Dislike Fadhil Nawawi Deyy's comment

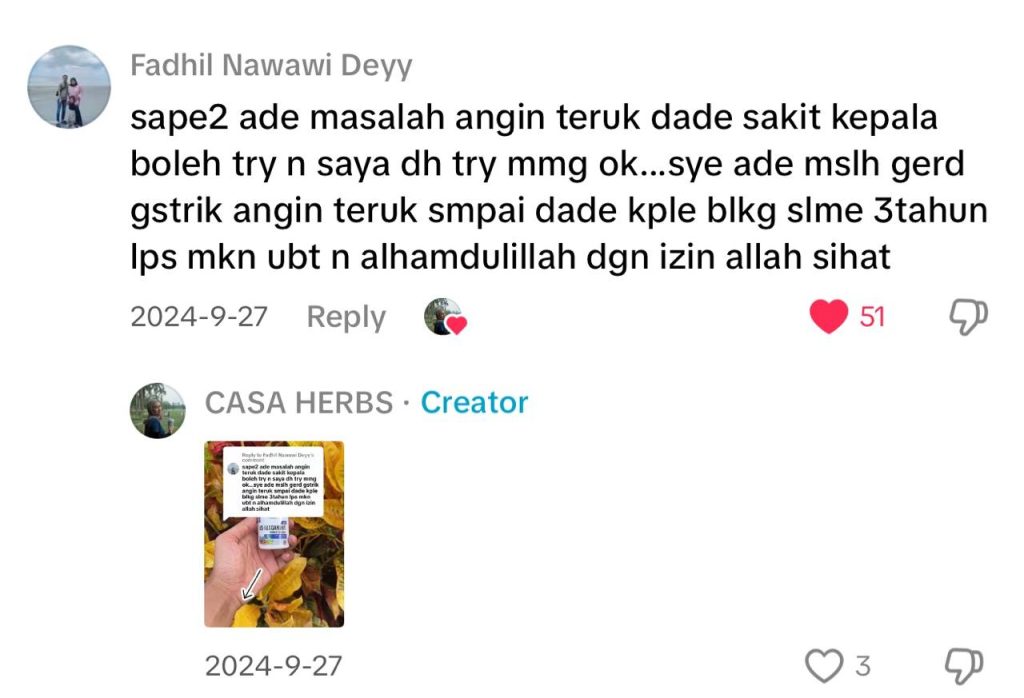click(x=968, y=317)
